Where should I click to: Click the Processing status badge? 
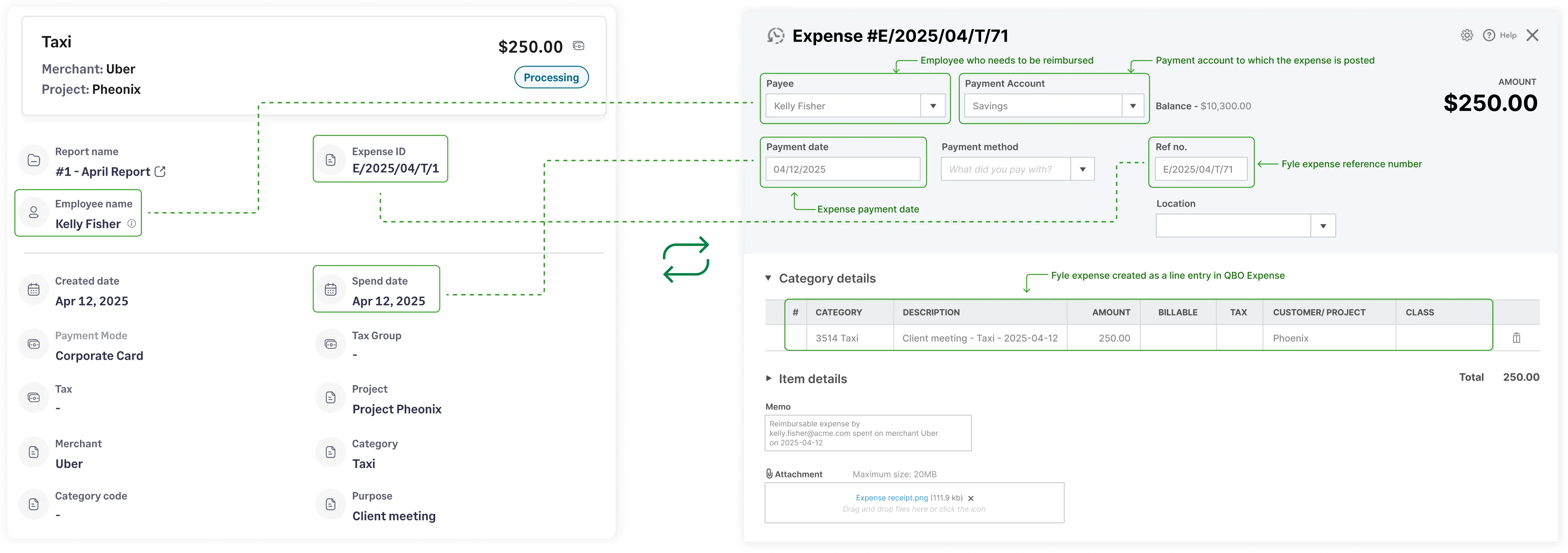(550, 77)
